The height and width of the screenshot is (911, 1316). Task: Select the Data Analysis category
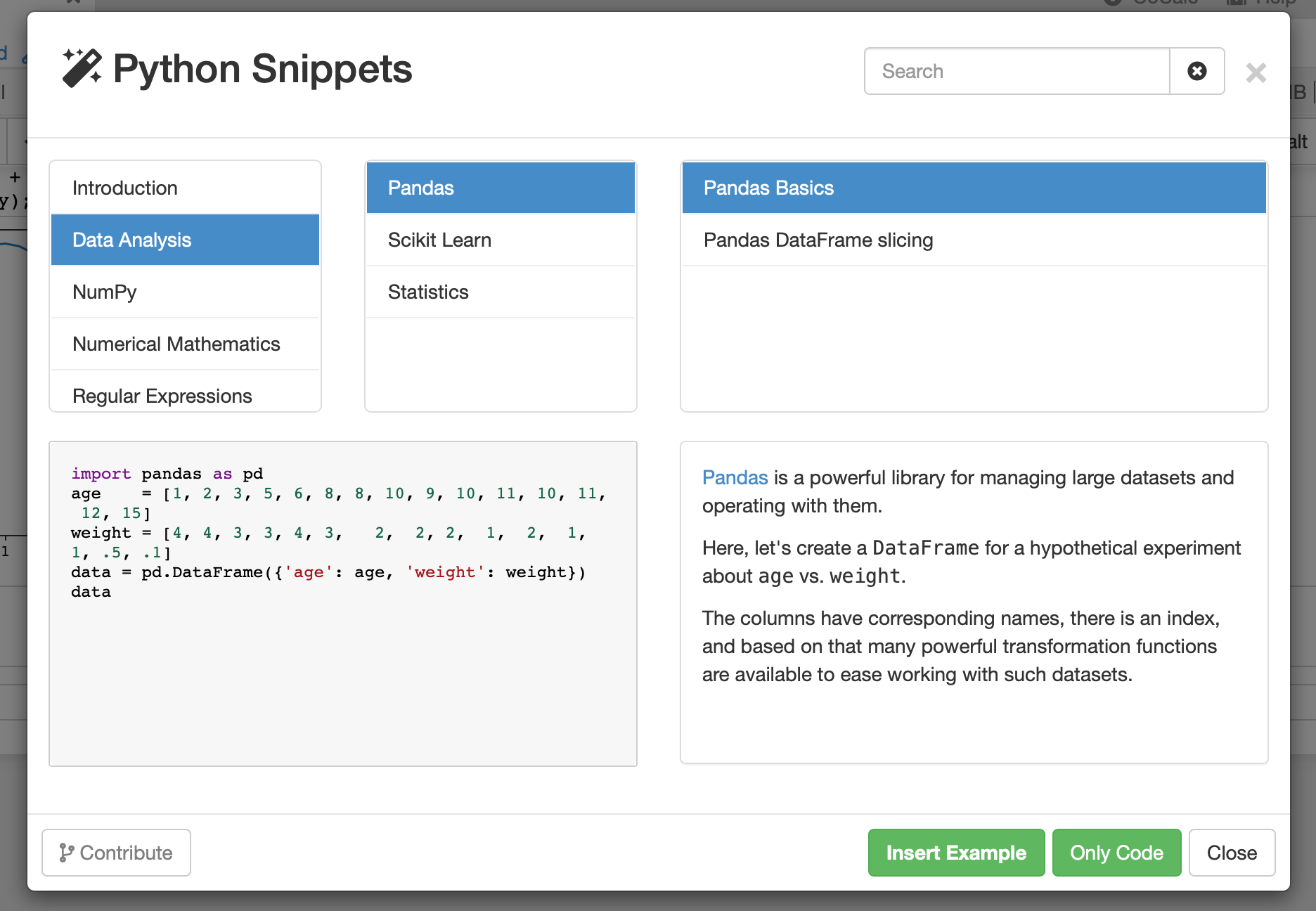click(185, 240)
